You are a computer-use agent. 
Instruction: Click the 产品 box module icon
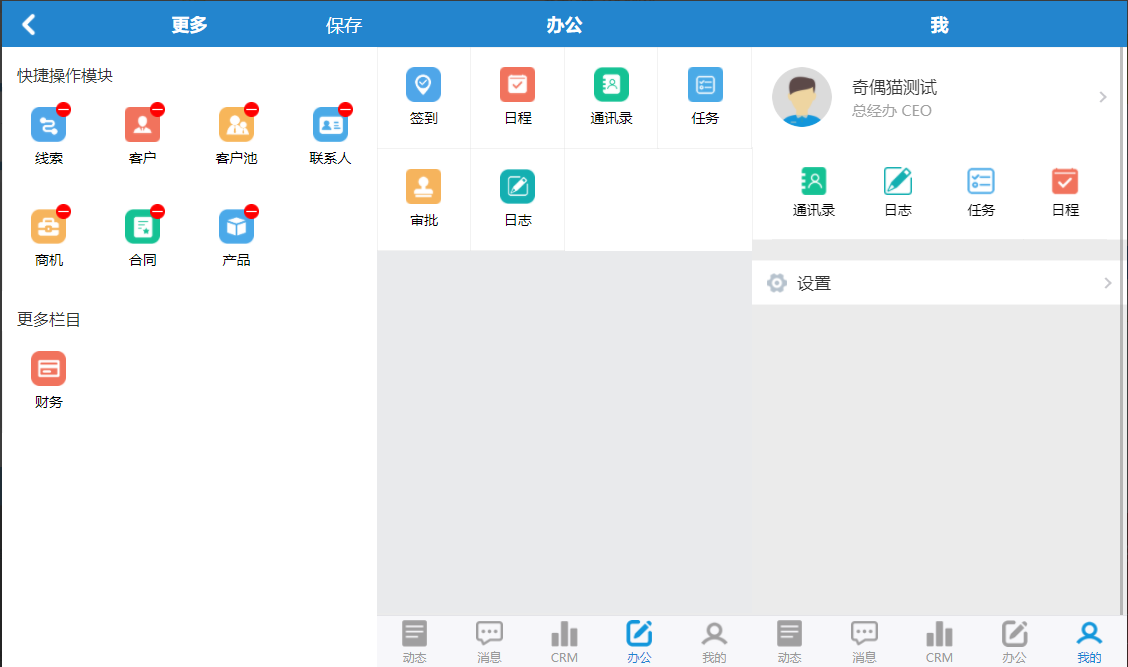pyautogui.click(x=236, y=227)
